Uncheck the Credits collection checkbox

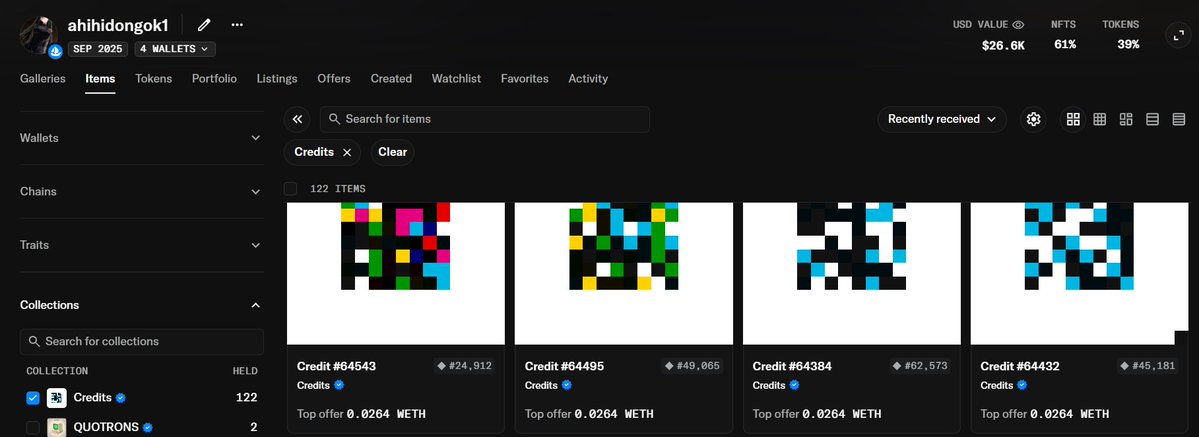33,398
